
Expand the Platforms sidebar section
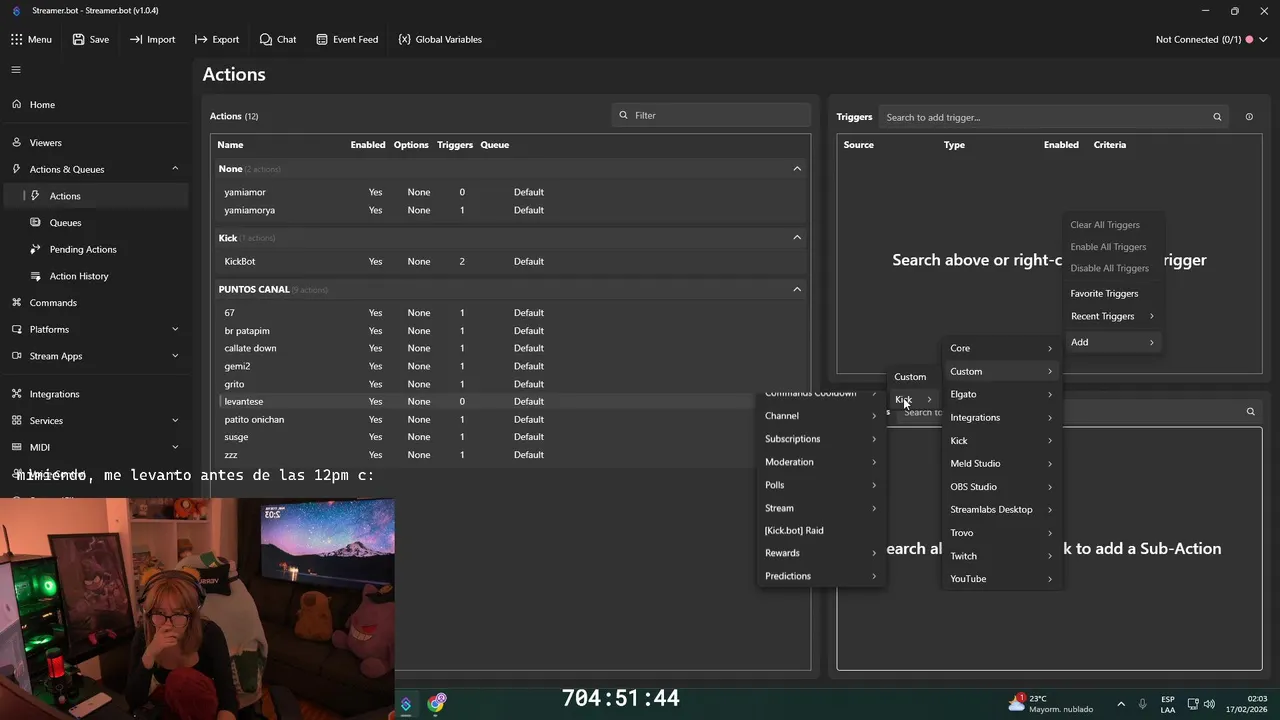175,329
